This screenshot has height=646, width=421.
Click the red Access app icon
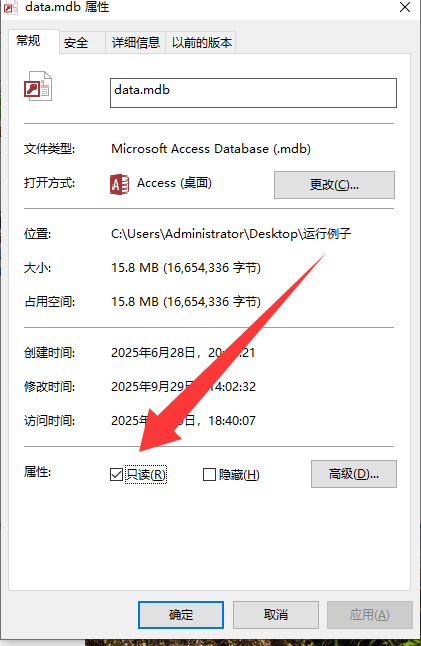[119, 184]
